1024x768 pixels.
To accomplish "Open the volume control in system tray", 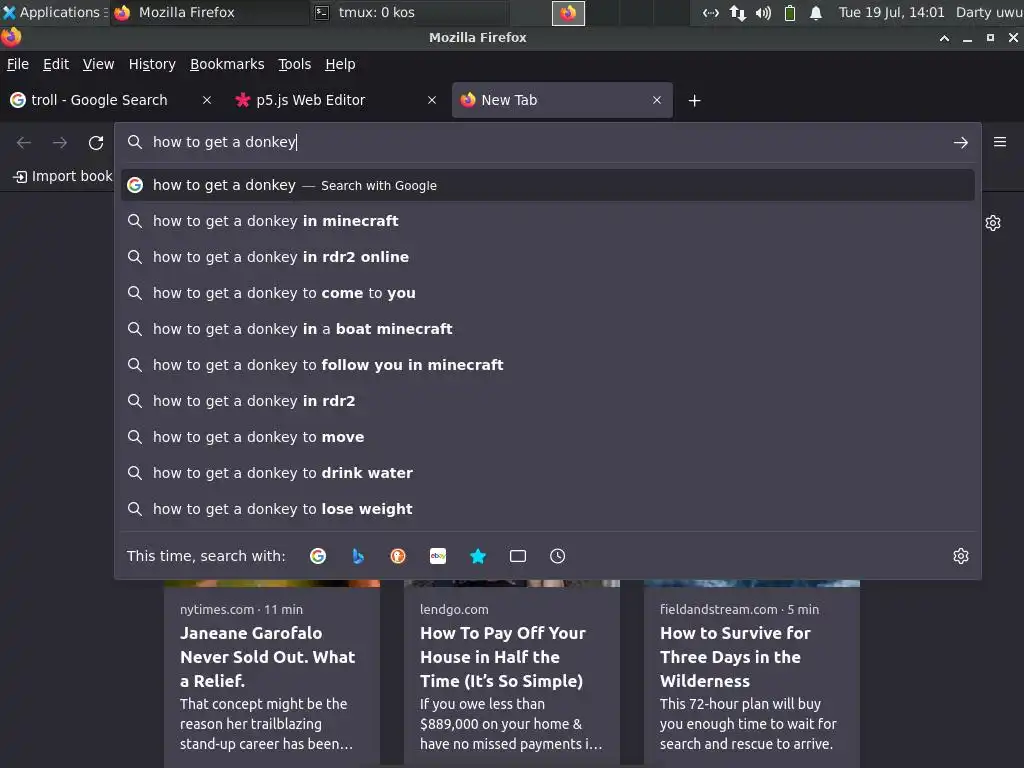I will coord(763,12).
